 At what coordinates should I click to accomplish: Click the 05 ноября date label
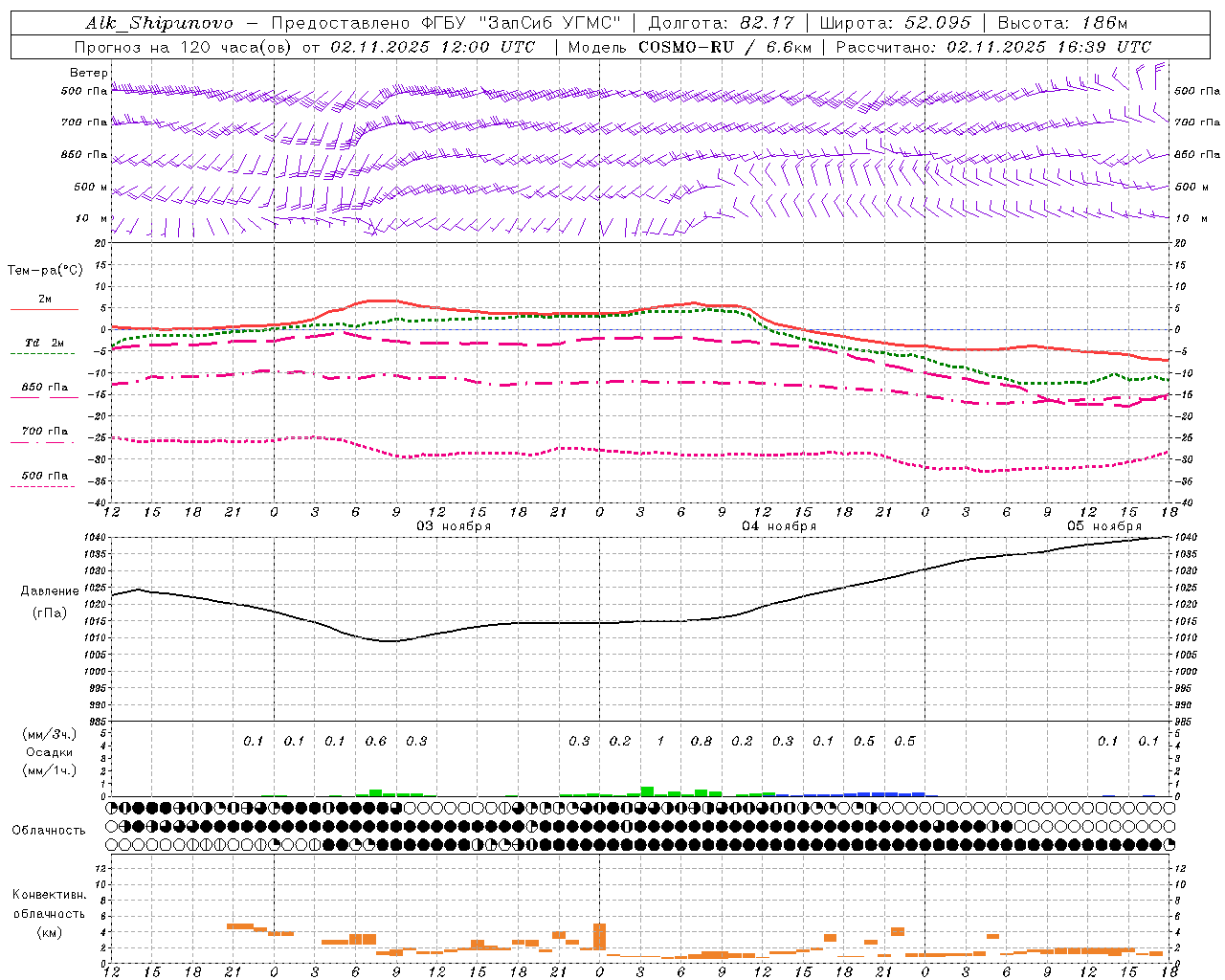point(1104,526)
